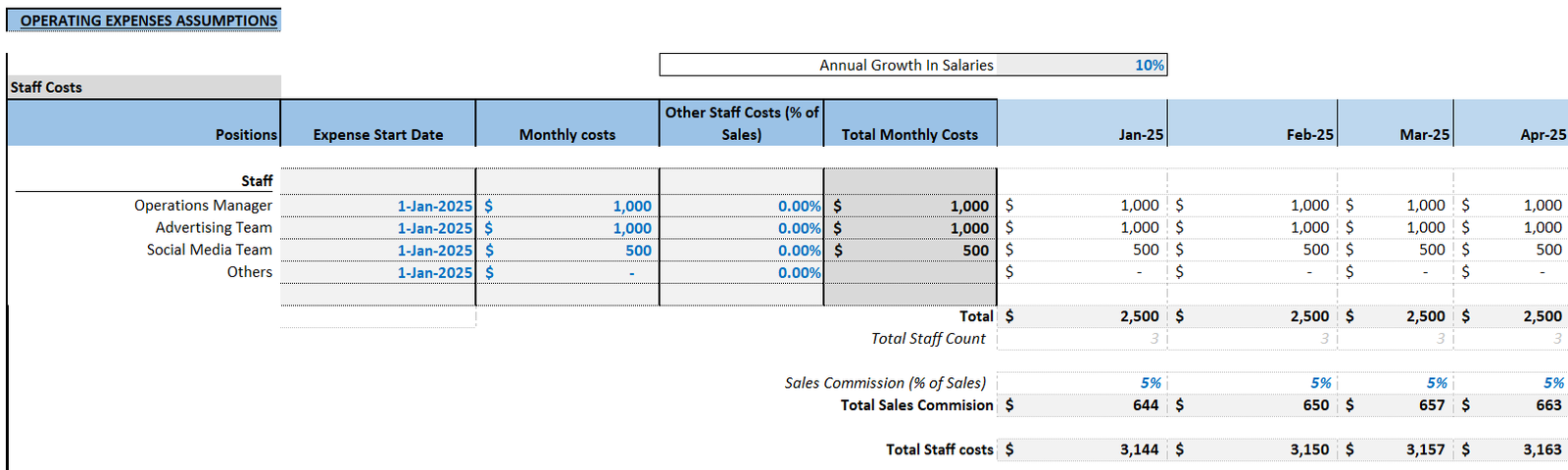Click the Total Monthly Costs column header
The height and width of the screenshot is (470, 1568).
tap(909, 134)
